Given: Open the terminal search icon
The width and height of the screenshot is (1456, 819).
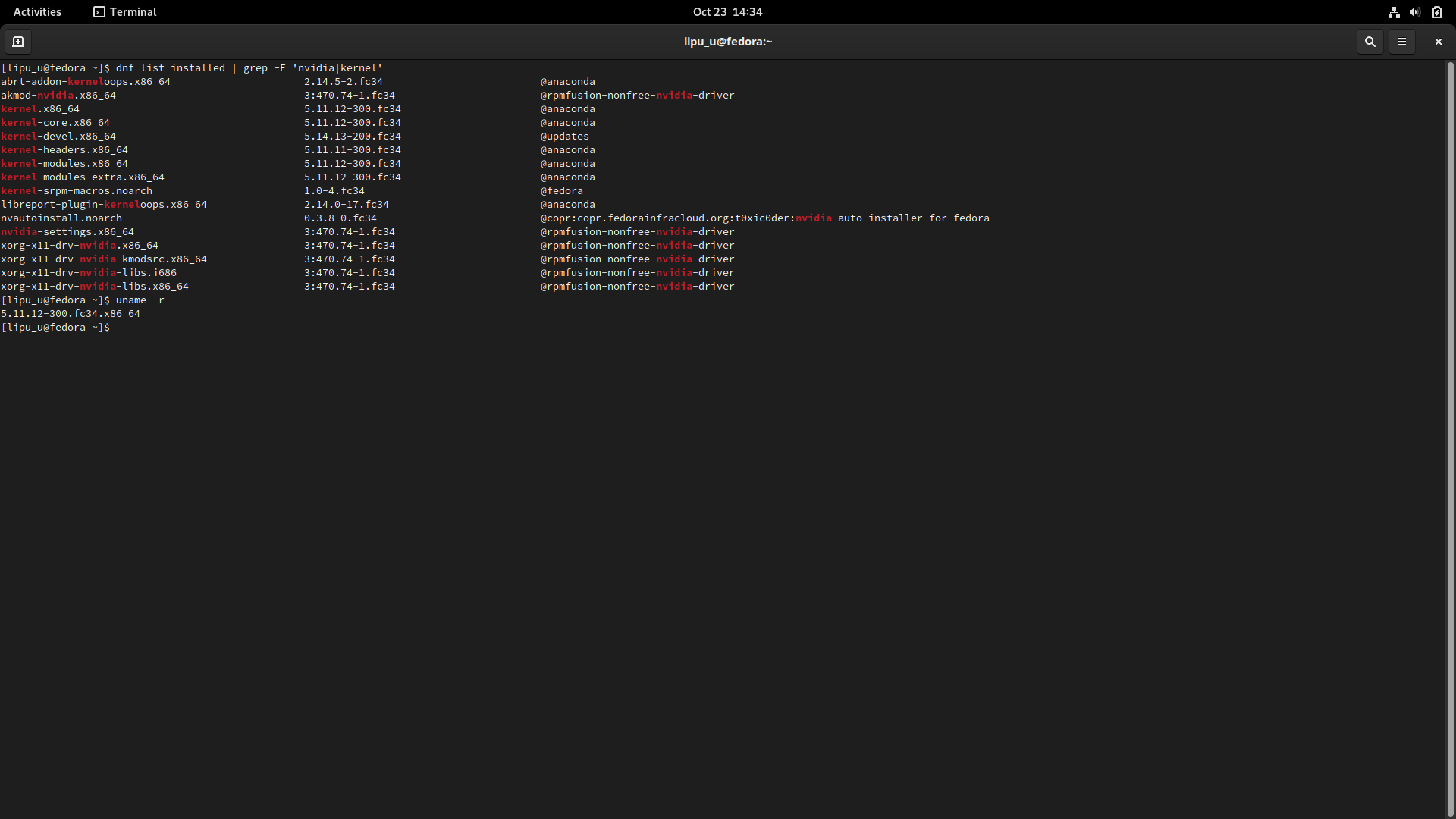Looking at the screenshot, I should [1370, 42].
